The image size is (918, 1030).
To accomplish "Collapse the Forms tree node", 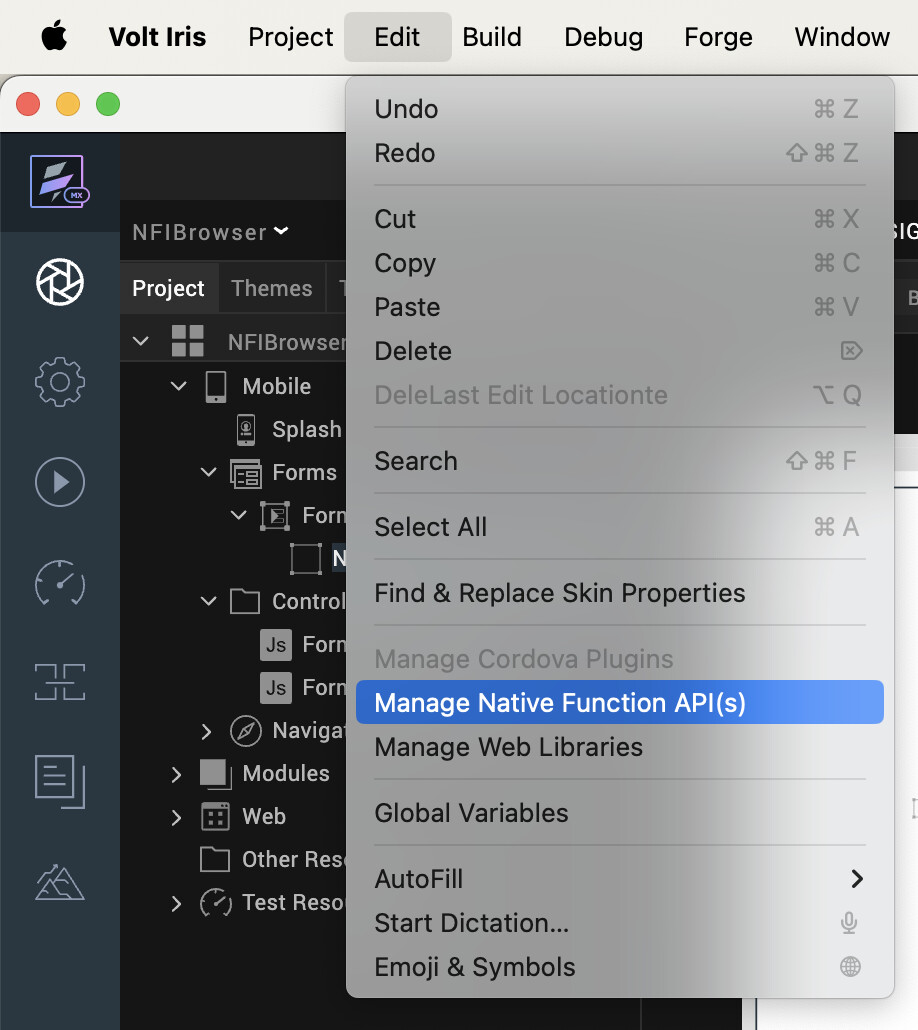I will pos(208,472).
